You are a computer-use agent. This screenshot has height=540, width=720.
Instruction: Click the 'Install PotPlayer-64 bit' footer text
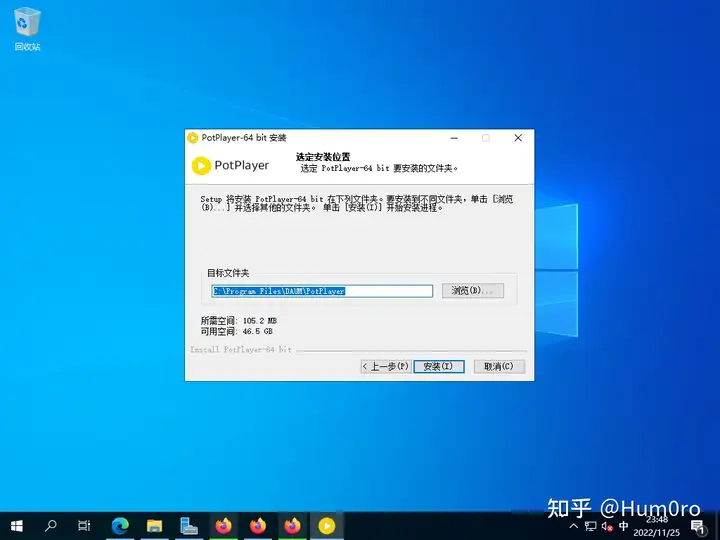(241, 349)
